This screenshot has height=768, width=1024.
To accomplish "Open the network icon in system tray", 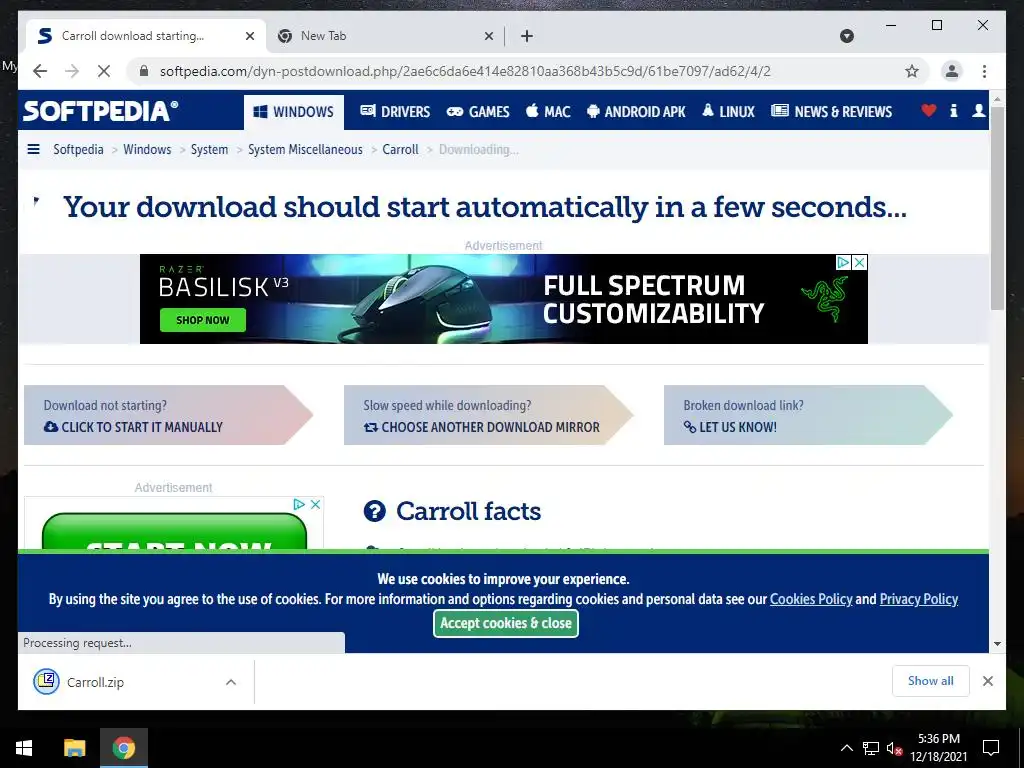I will [870, 748].
